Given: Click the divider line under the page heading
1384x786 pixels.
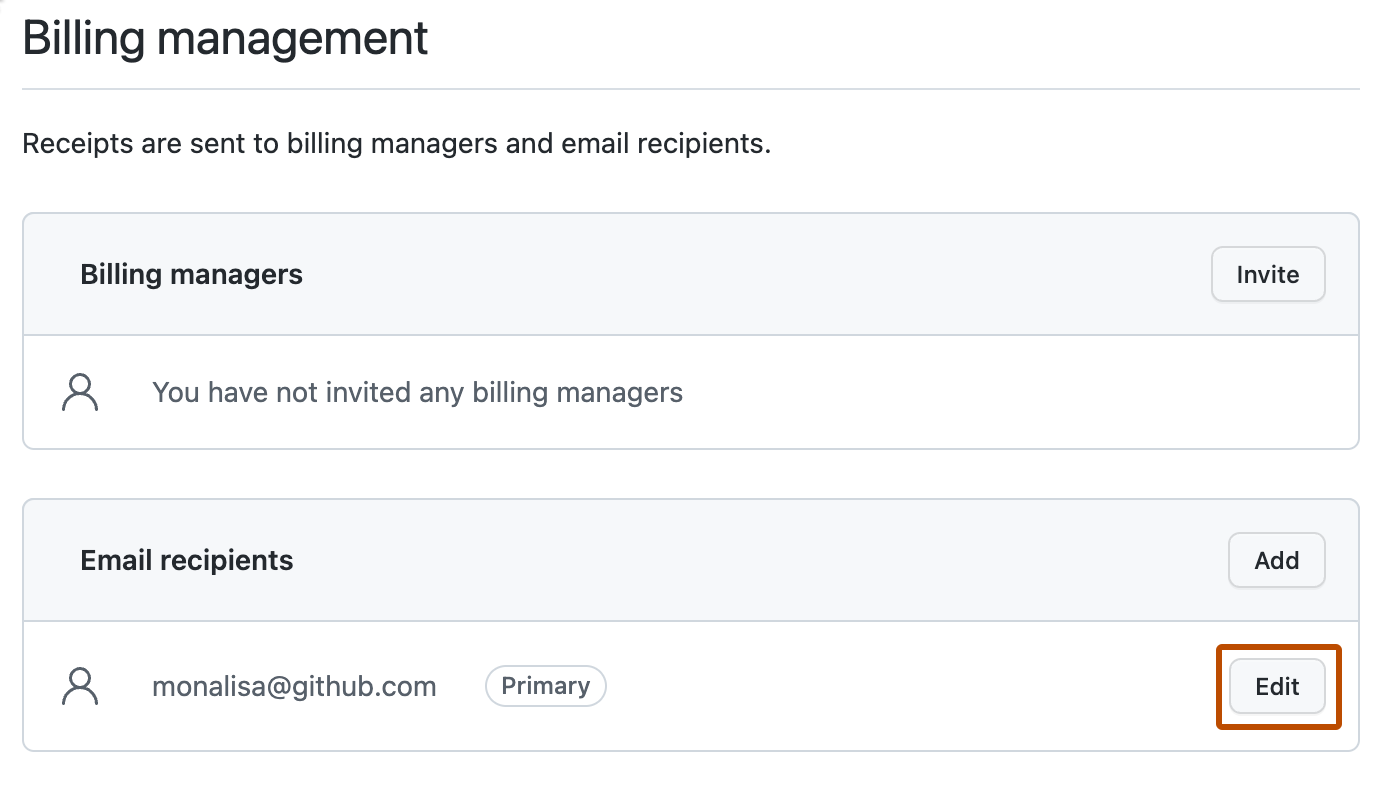Looking at the screenshot, I should tap(690, 89).
